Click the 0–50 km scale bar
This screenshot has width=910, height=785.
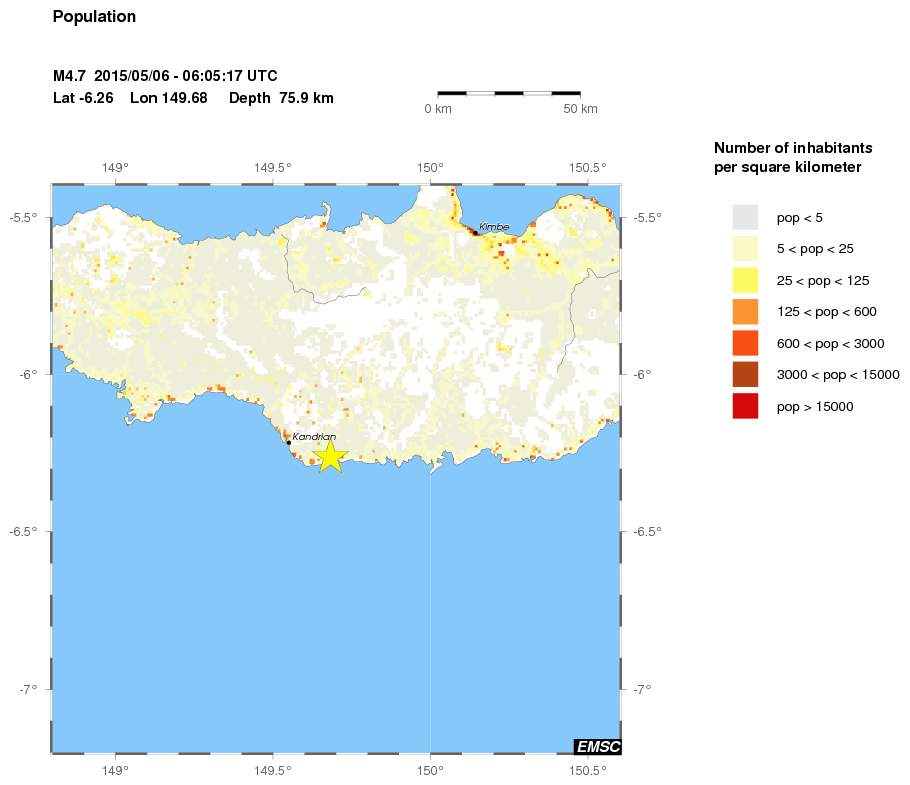[x=509, y=93]
